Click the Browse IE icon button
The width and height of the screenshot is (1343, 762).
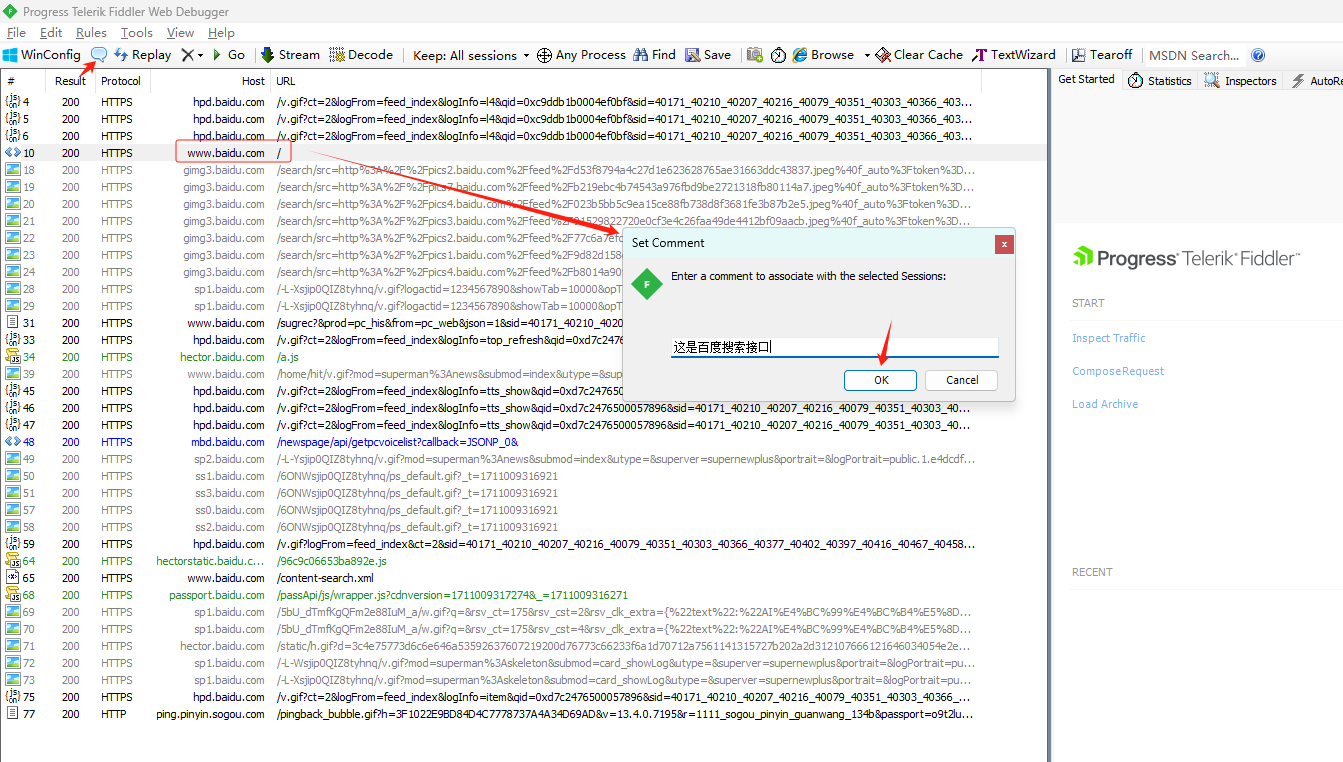pyautogui.click(x=823, y=55)
